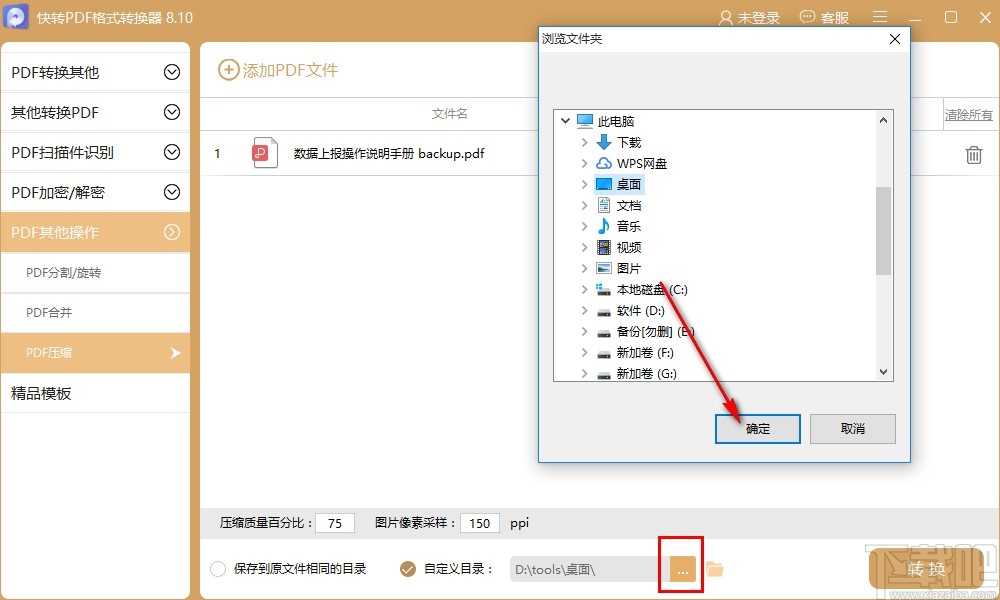Delete backup.pdf with the trash icon
The height and width of the screenshot is (600, 1000).
pos(973,154)
